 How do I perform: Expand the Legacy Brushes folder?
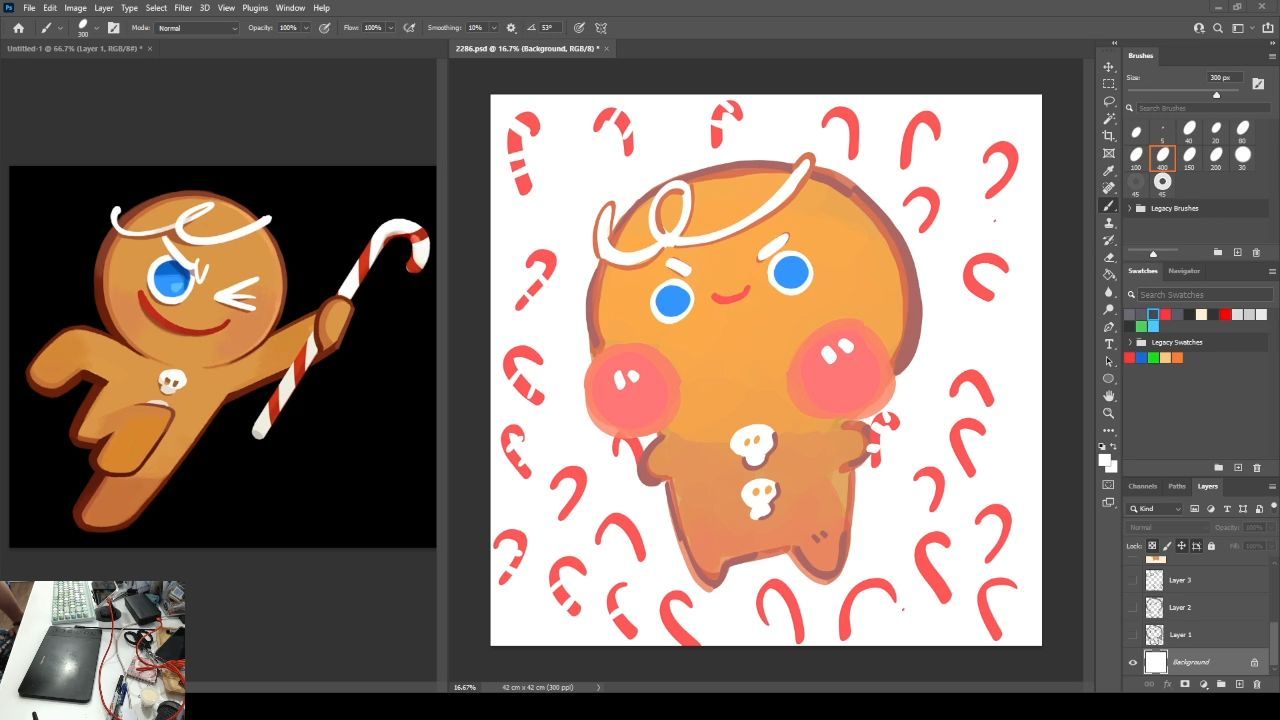click(1130, 208)
